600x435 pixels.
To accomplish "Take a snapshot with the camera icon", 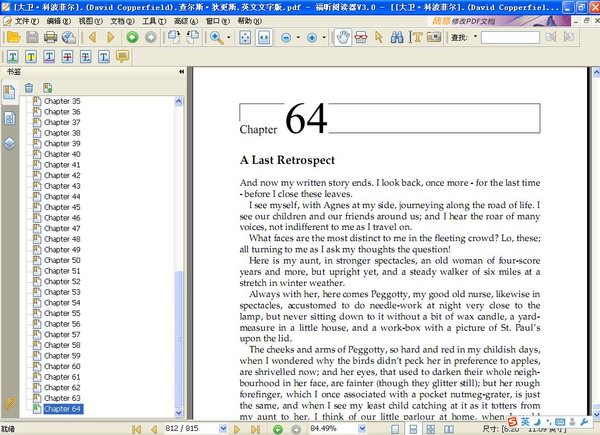I will click(x=434, y=37).
